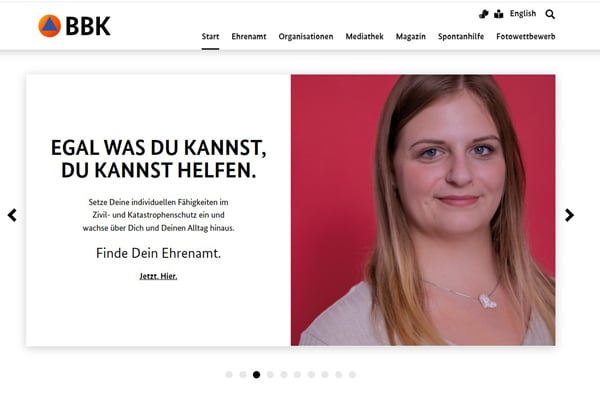Switch language to English

523,14
